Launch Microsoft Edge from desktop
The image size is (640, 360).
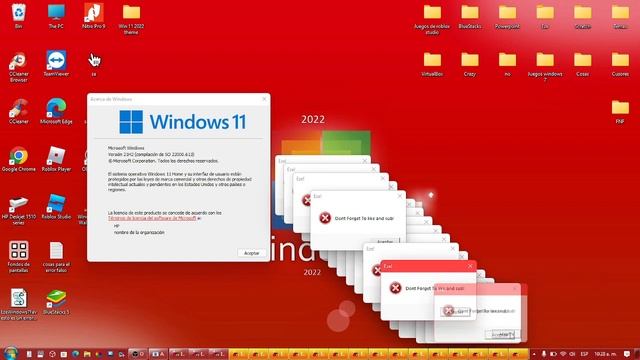(56, 111)
